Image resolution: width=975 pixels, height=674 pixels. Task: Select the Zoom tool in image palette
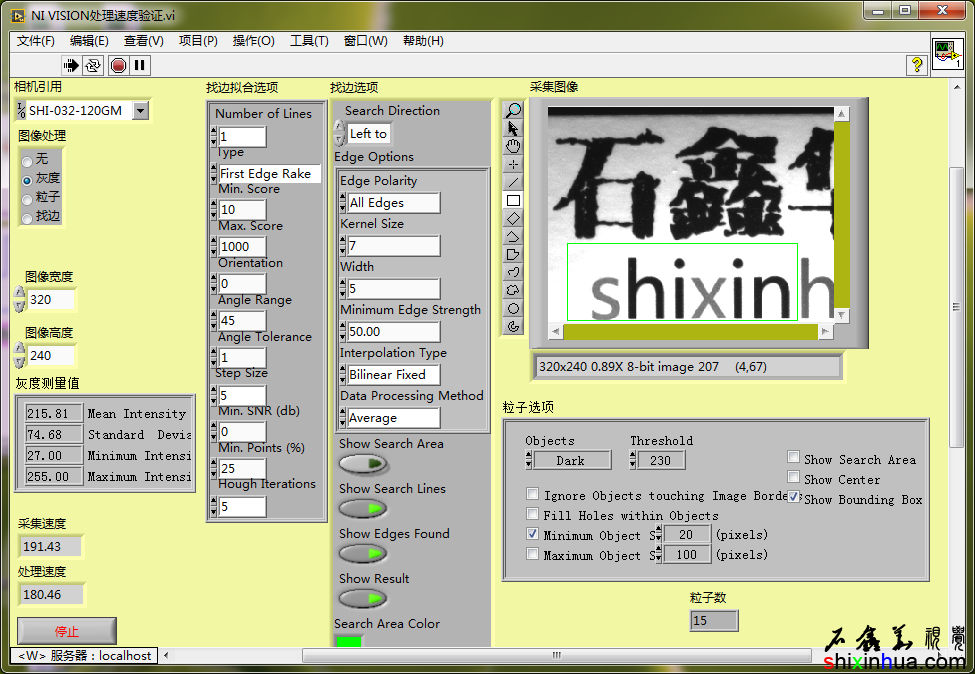[514, 111]
